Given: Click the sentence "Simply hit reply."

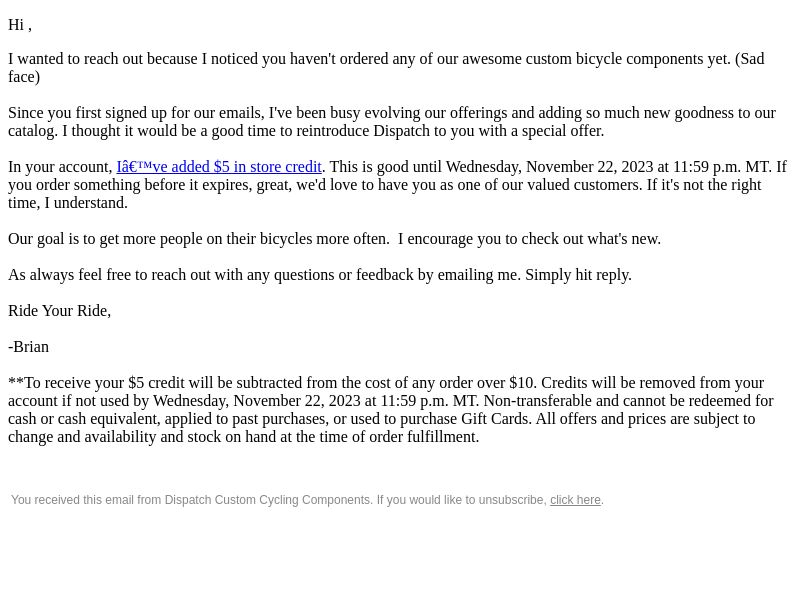Looking at the screenshot, I should pos(579,275).
